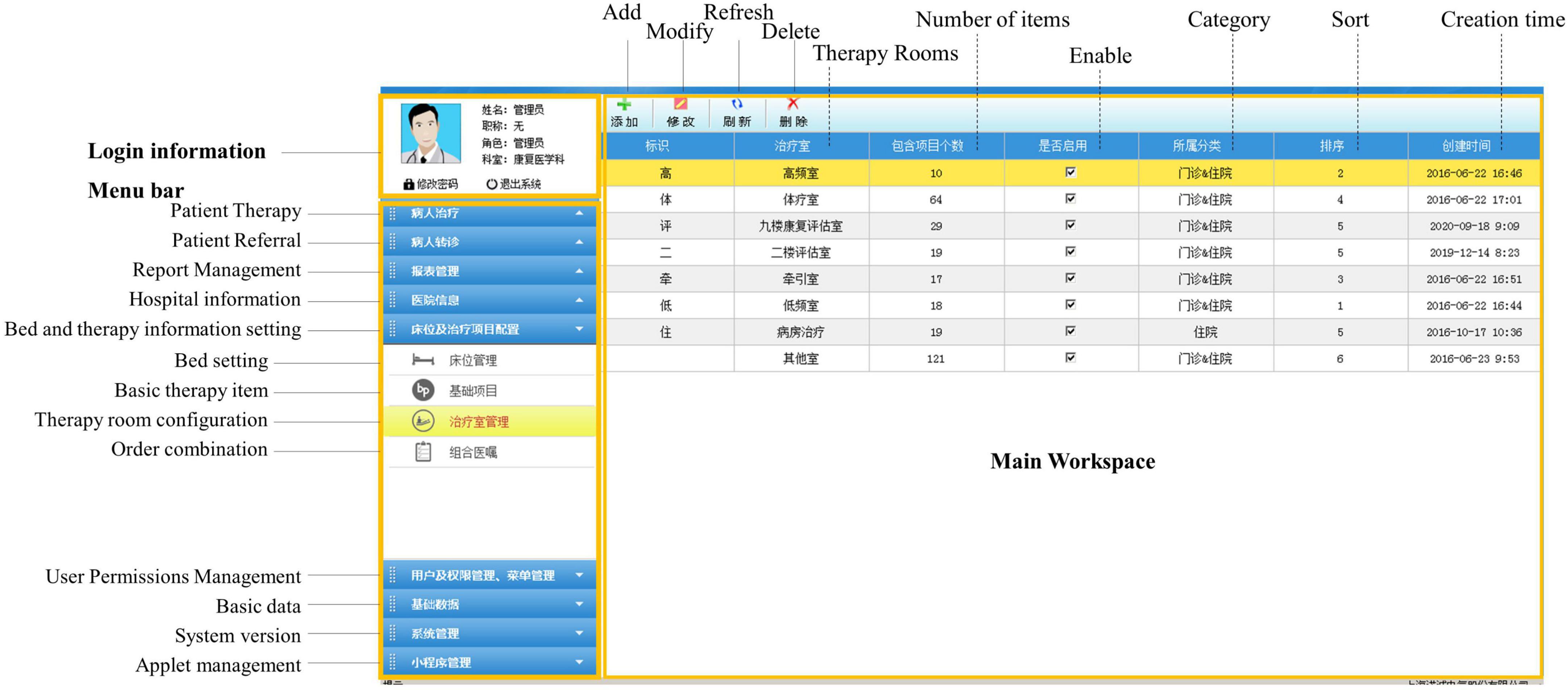Click the 刷新 (Refresh) arrows icon
Image resolution: width=1568 pixels, height=690 pixels.
[737, 104]
